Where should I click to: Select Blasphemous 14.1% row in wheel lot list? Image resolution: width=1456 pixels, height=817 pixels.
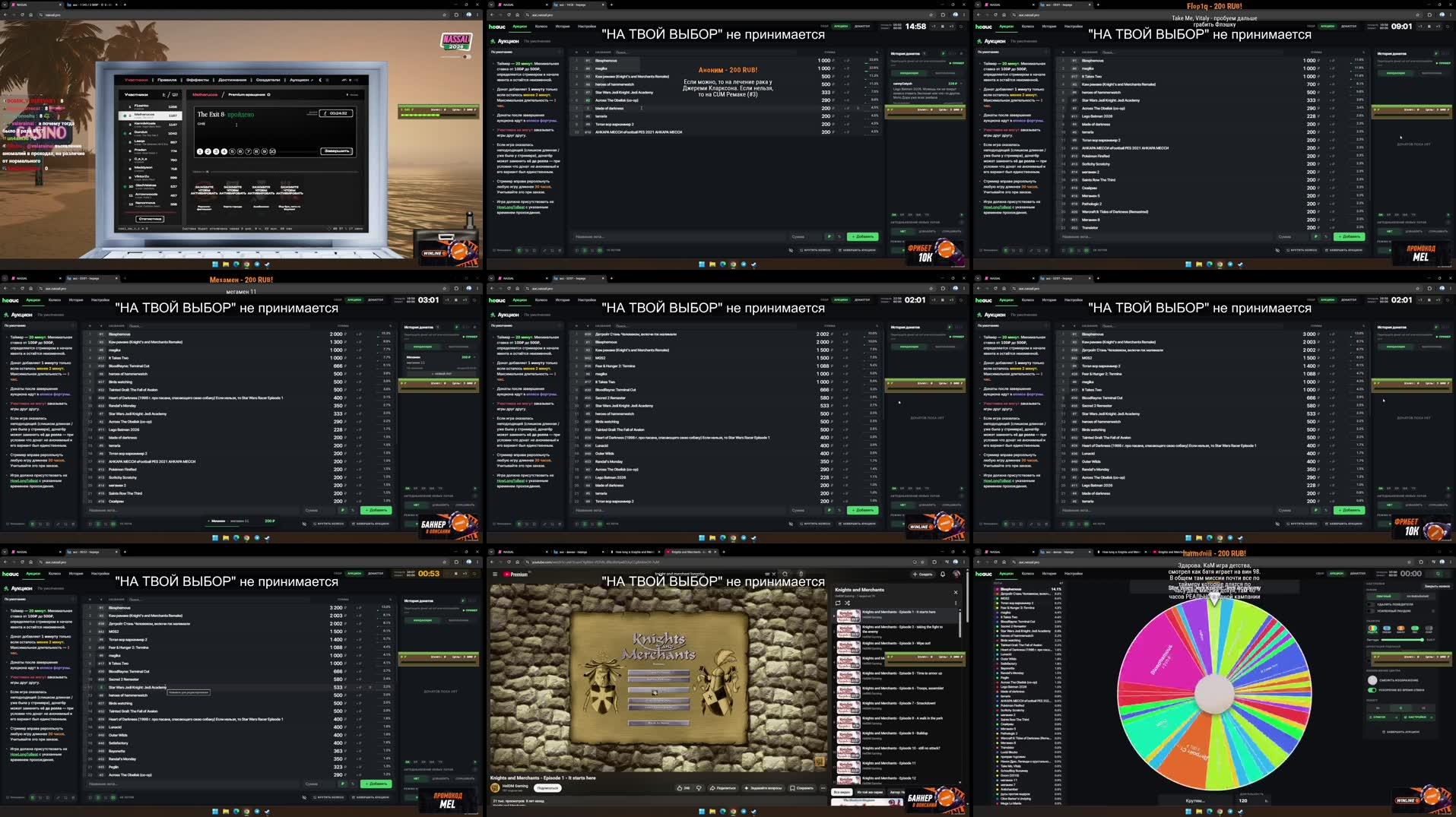(1027, 589)
